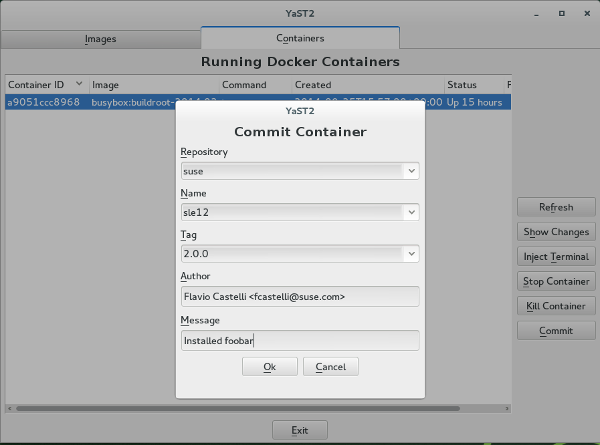This screenshot has width=600, height=445.
Task: Confirm commit with Ok button
Action: (x=269, y=367)
